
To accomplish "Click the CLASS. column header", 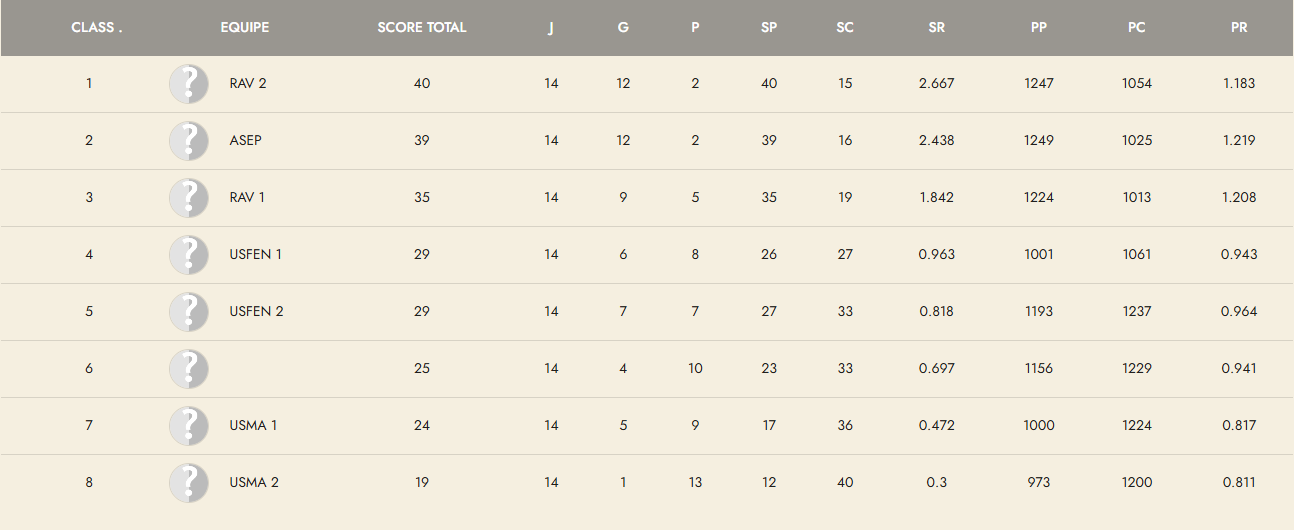I will pos(97,28).
